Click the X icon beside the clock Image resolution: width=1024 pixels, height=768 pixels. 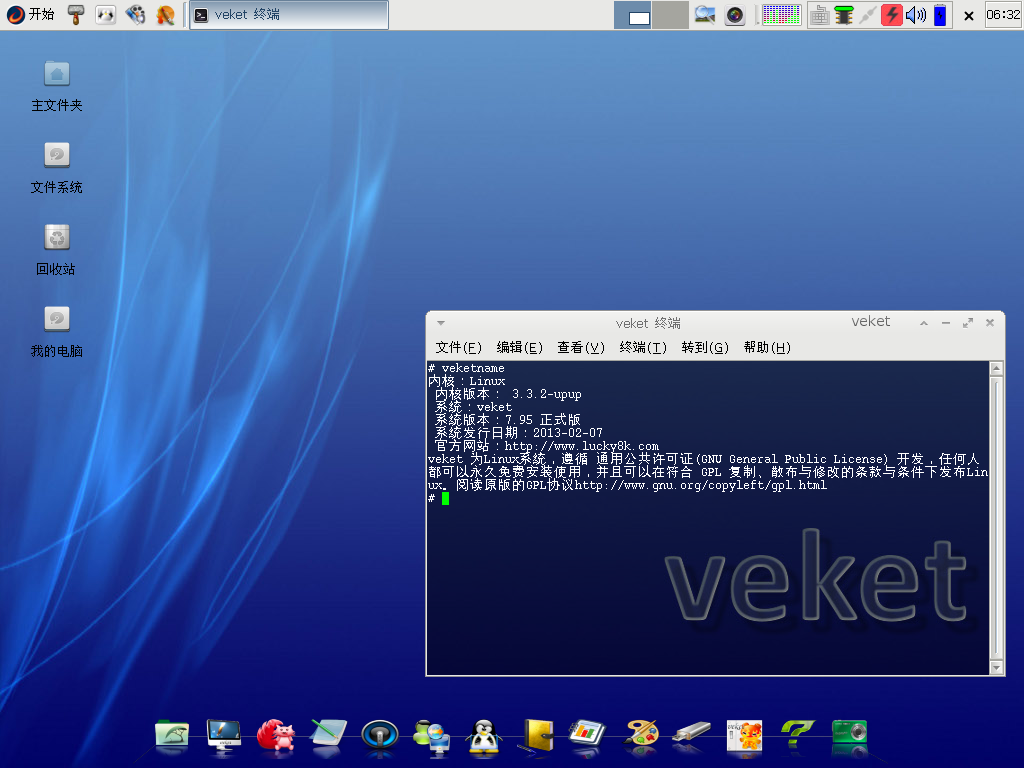[x=969, y=16]
